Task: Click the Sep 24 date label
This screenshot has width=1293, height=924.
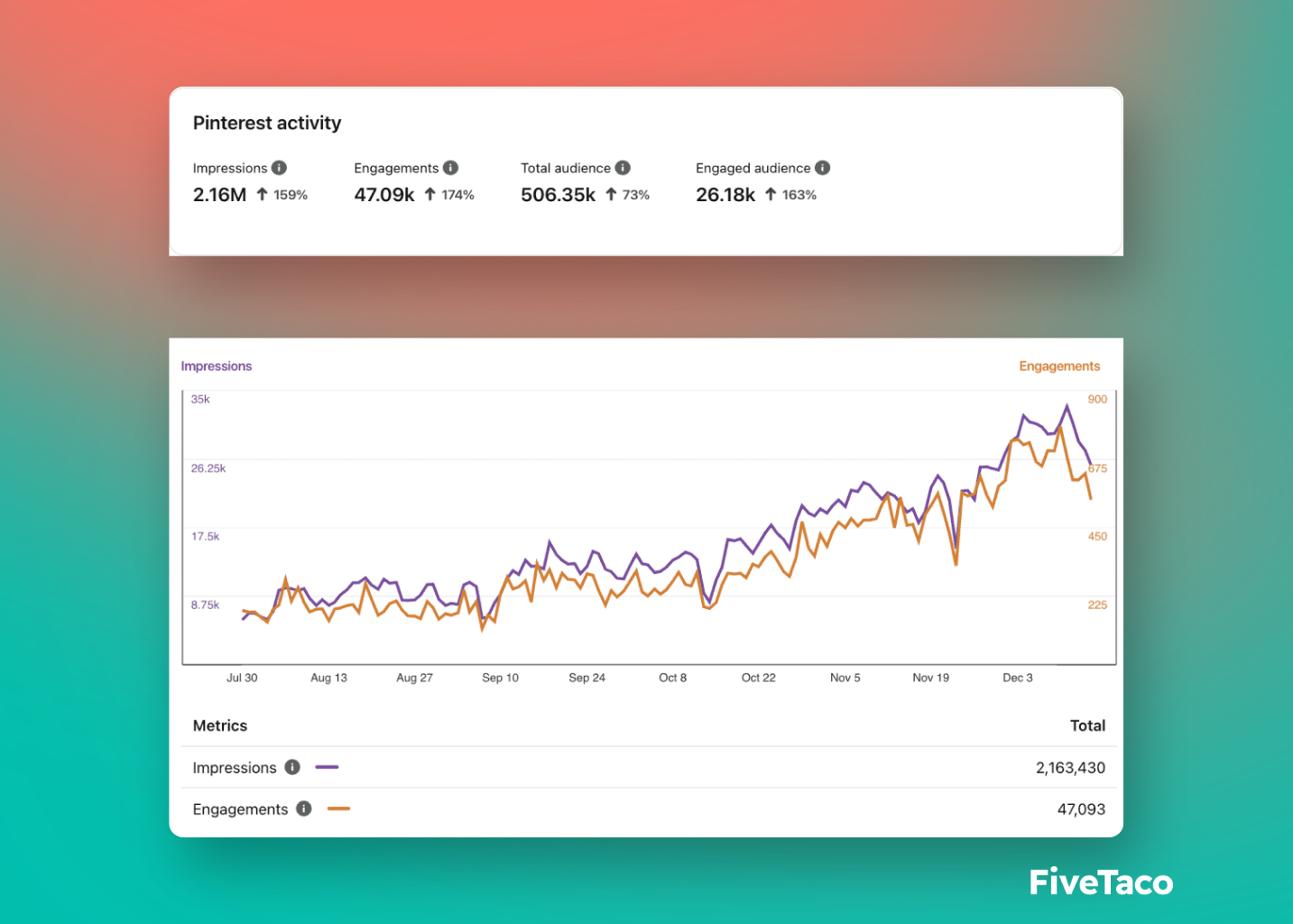Action: (x=586, y=678)
